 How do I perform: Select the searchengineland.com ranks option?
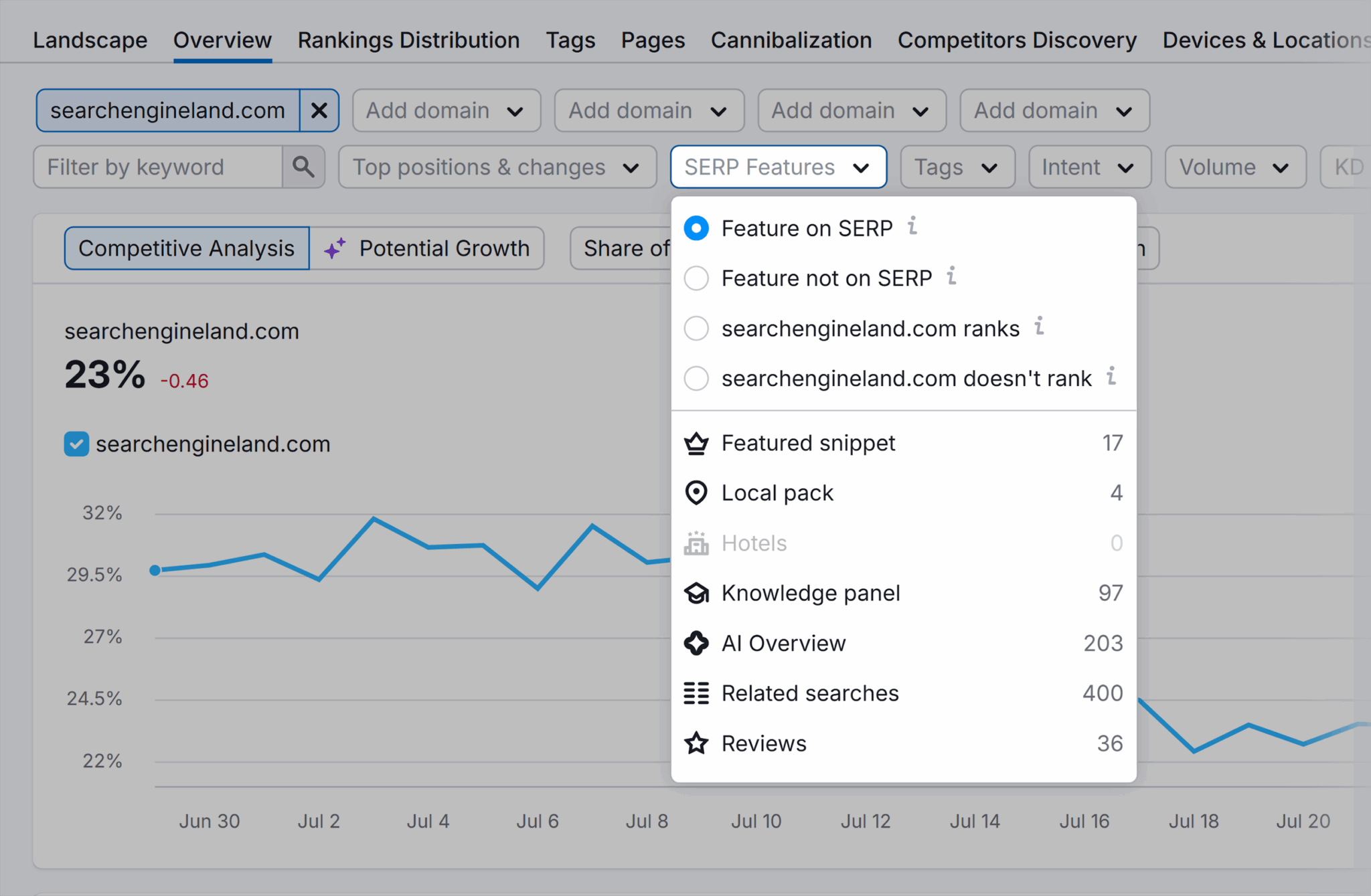(x=696, y=328)
